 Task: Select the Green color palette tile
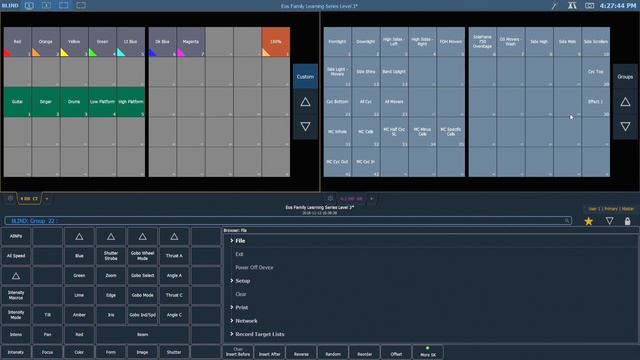tap(102, 42)
